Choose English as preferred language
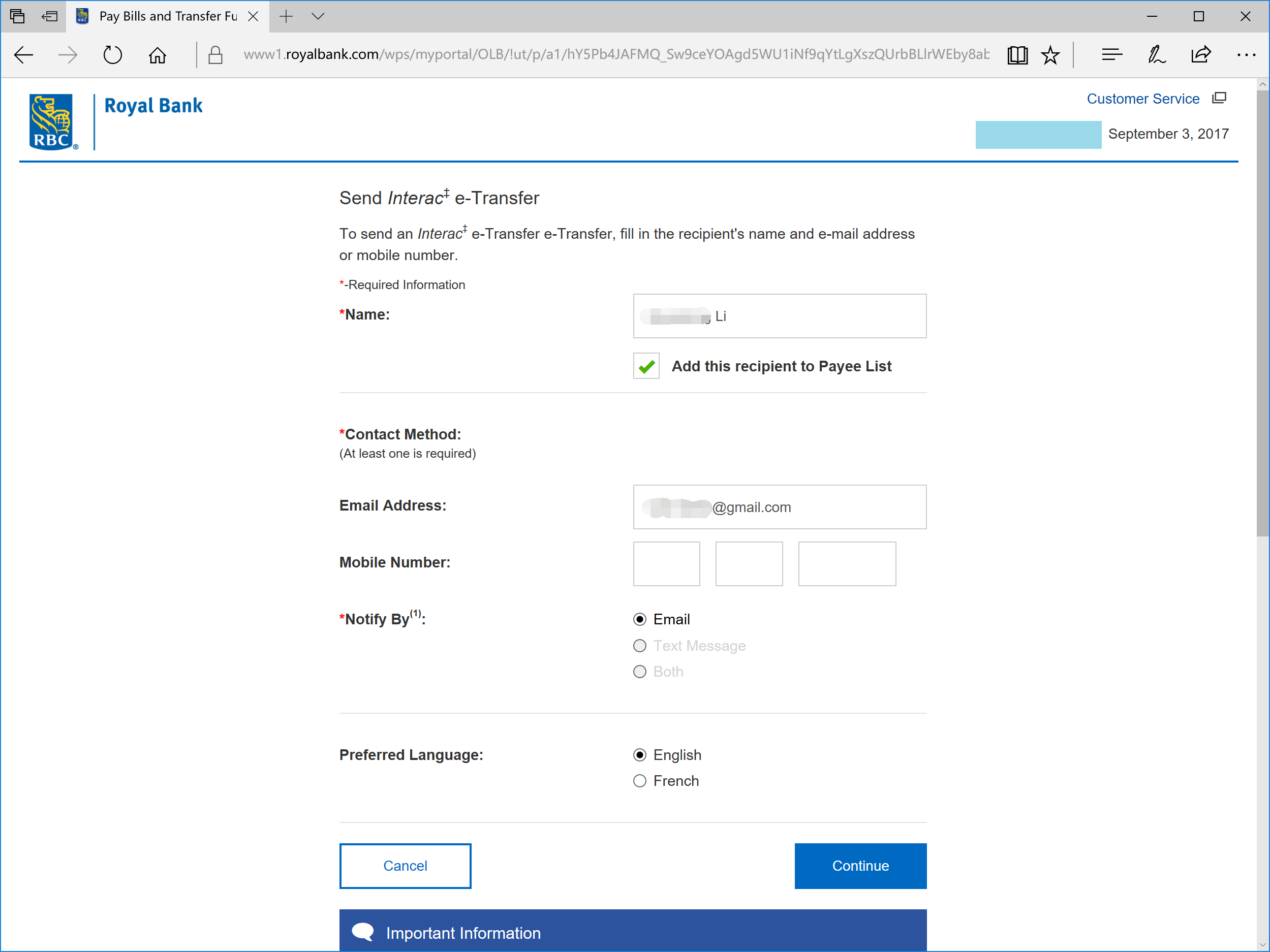 coord(640,754)
